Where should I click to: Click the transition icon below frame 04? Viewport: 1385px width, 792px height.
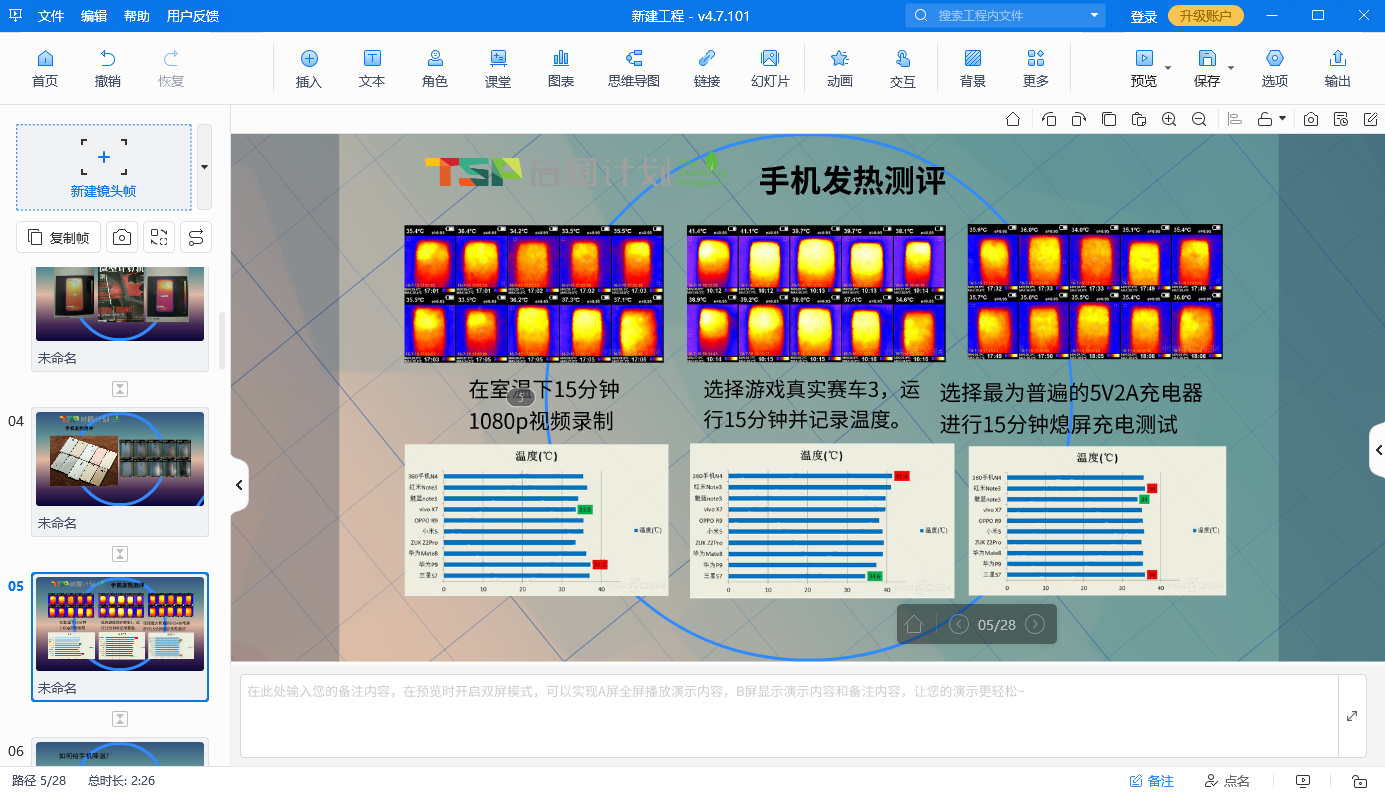click(120, 554)
